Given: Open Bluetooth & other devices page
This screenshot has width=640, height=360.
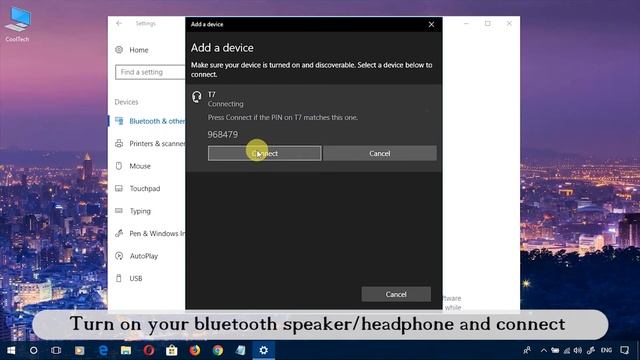Looking at the screenshot, I should click(x=157, y=121).
